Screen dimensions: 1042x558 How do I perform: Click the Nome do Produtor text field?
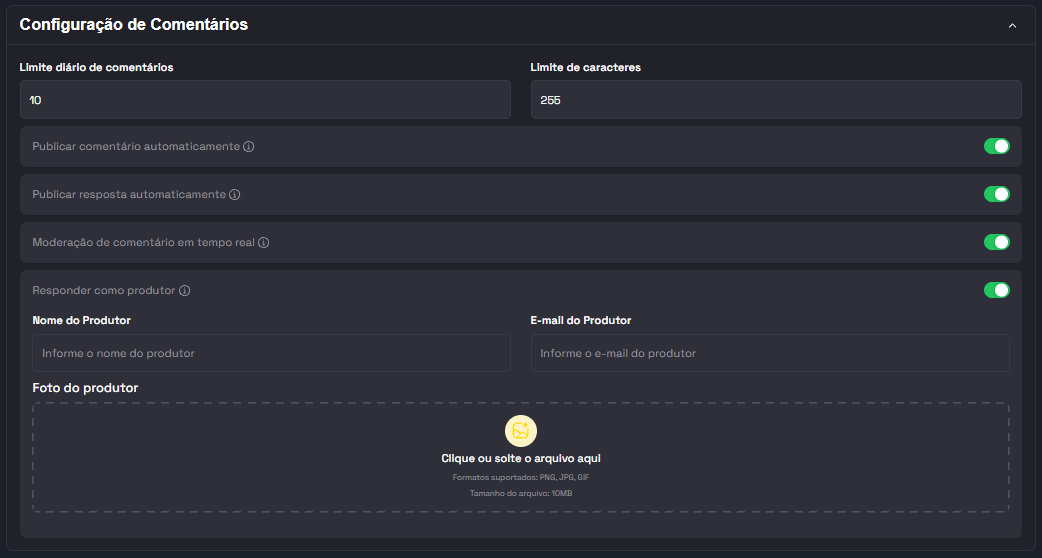[271, 353]
